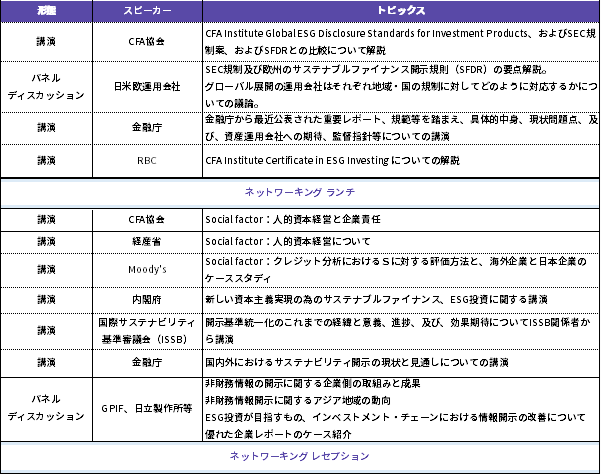Click 講演 cell in the ISSB row

46,331
